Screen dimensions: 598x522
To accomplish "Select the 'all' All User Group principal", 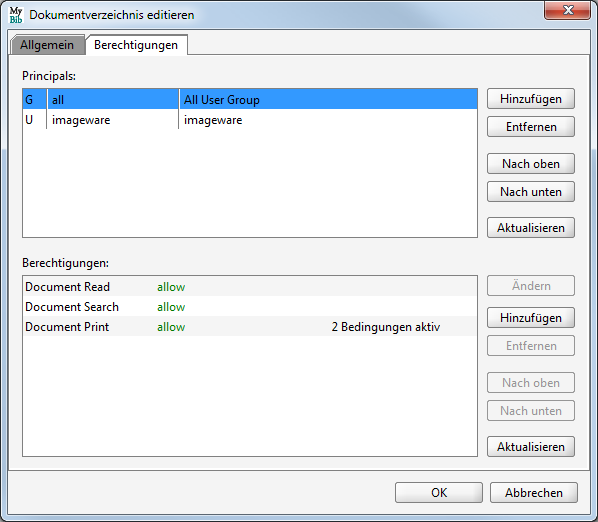I will point(250,100).
